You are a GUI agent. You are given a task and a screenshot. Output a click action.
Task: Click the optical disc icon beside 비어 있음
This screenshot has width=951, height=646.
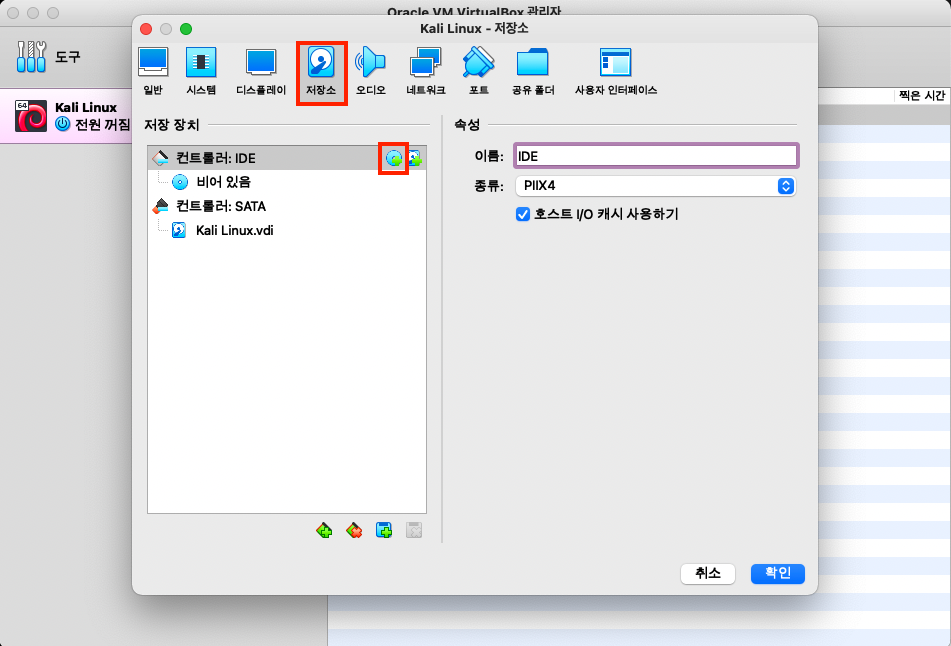(x=180, y=182)
